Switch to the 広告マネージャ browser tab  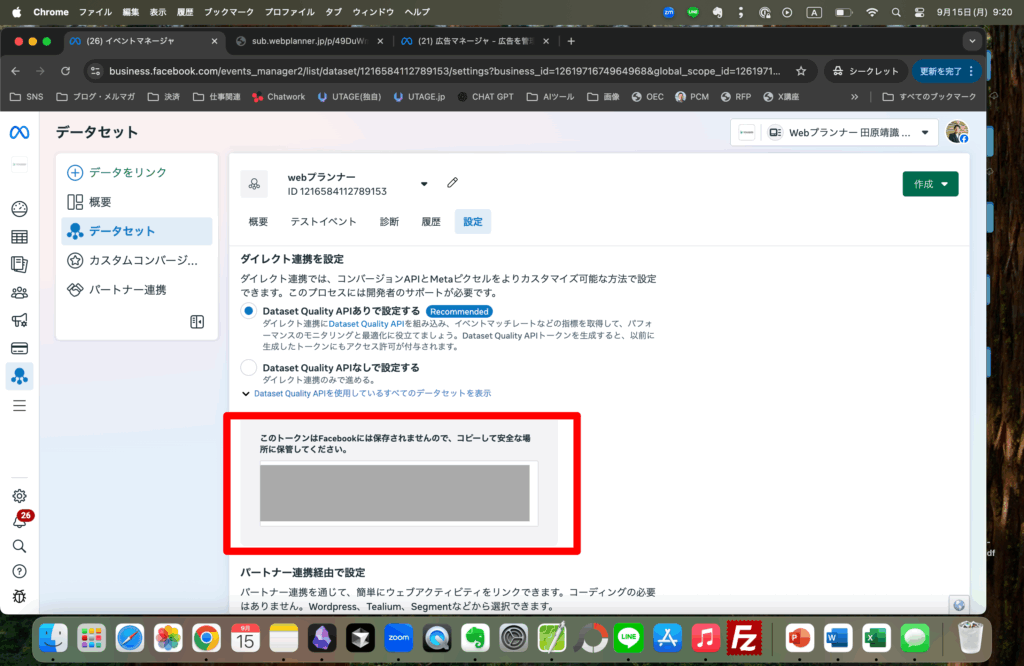pos(475,41)
